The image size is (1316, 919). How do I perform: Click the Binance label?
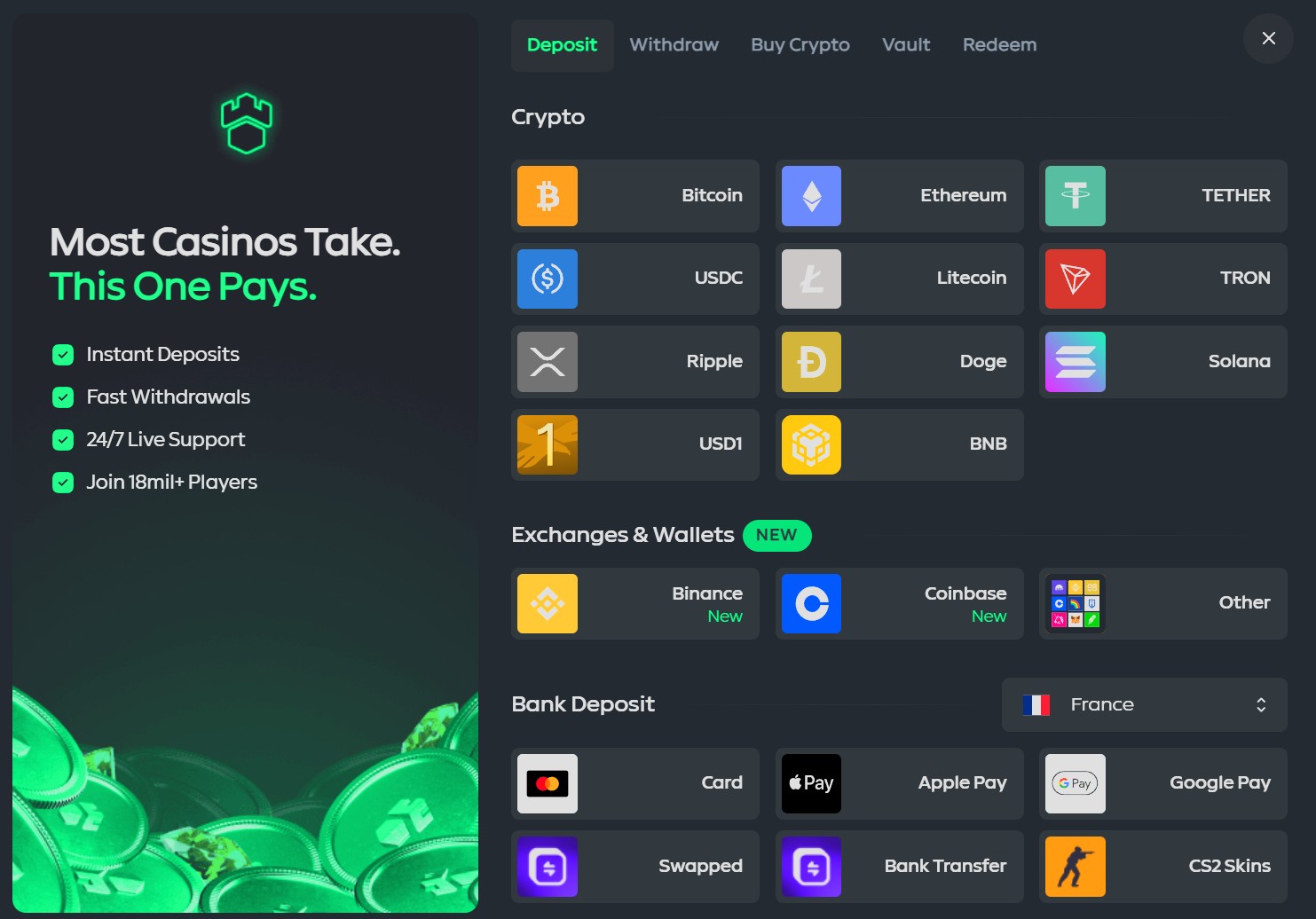[707, 593]
